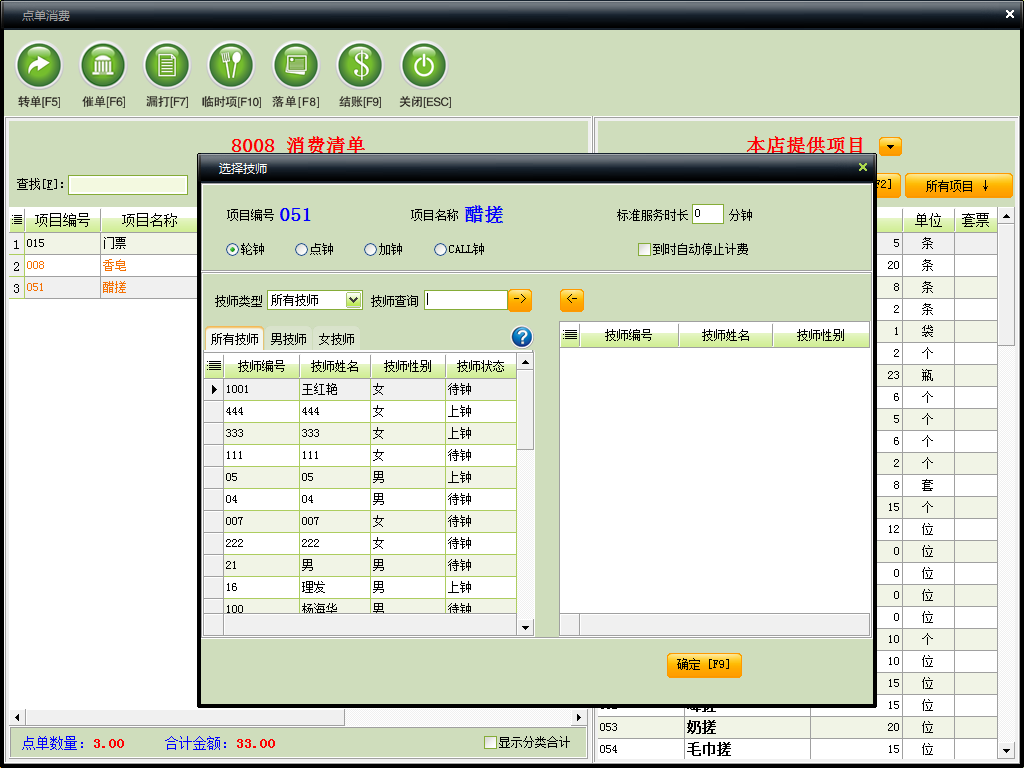Image resolution: width=1024 pixels, height=768 pixels.
Task: Click the technician list scroll up arrow
Action: [525, 361]
